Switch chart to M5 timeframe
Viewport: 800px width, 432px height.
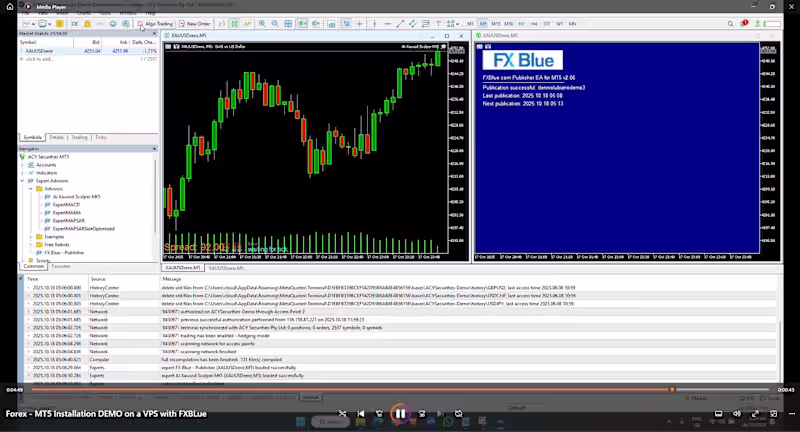(x=483, y=24)
